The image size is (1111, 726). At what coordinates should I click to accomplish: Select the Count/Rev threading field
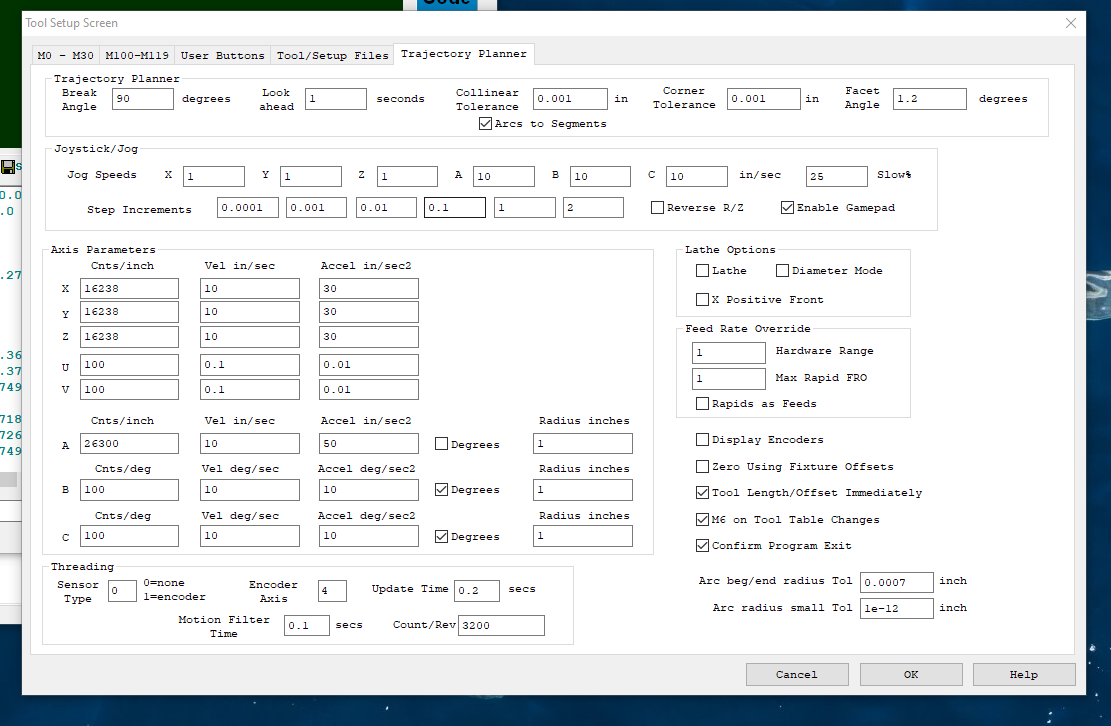(500, 626)
